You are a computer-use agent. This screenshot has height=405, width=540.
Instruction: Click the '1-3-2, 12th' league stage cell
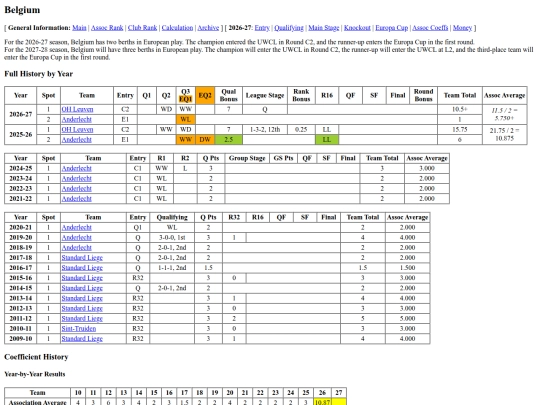[264, 129]
